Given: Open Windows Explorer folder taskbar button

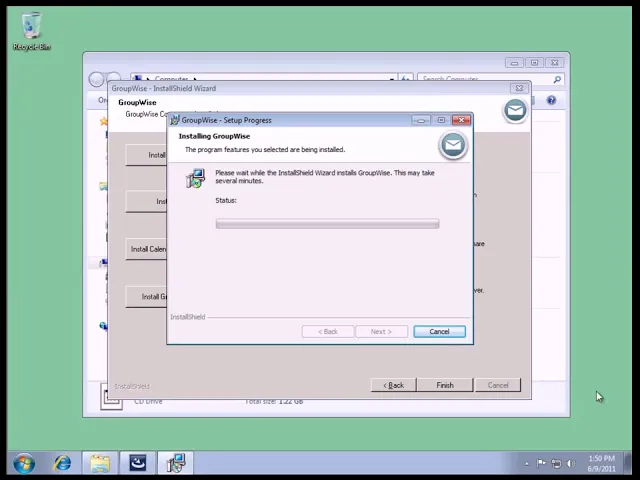Looking at the screenshot, I should tap(100, 463).
